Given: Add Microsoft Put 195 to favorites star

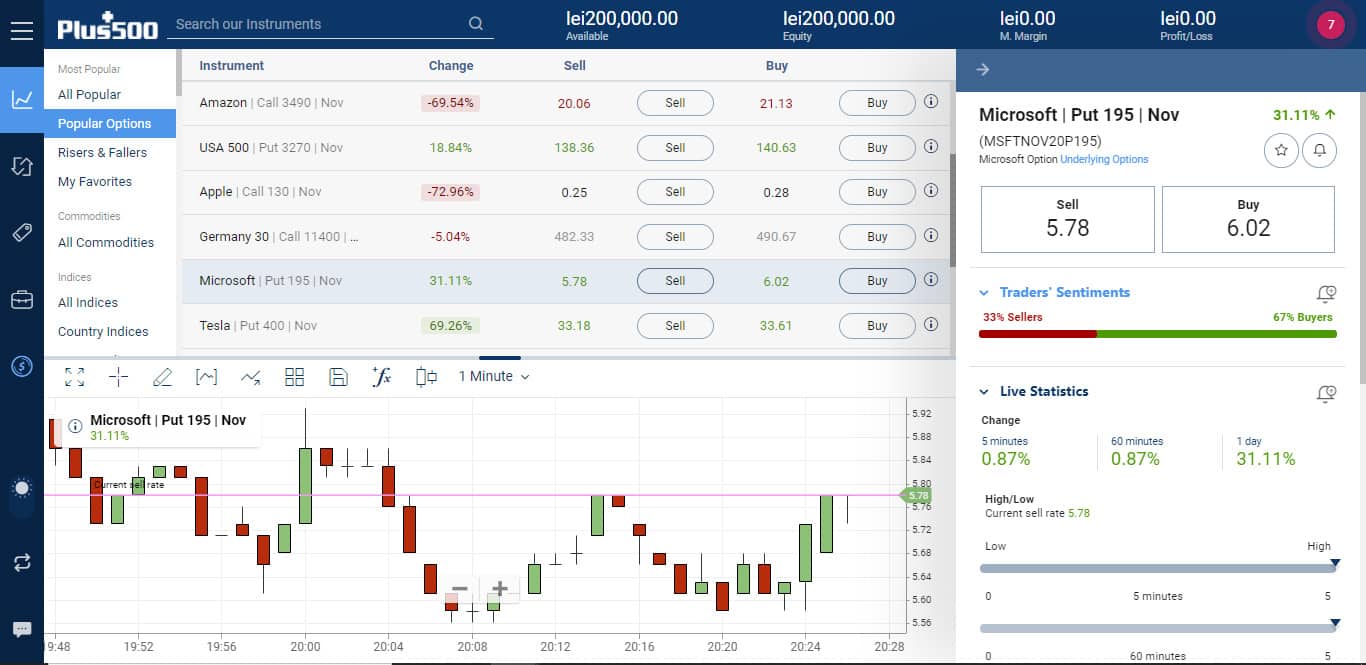Looking at the screenshot, I should 1281,150.
